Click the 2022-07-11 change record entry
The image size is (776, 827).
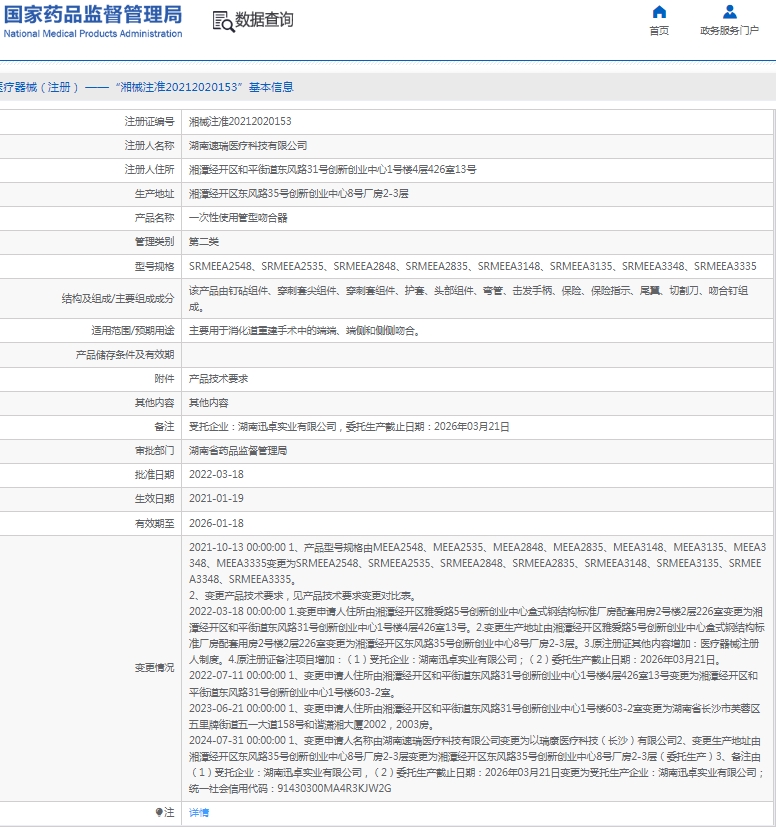(474, 684)
